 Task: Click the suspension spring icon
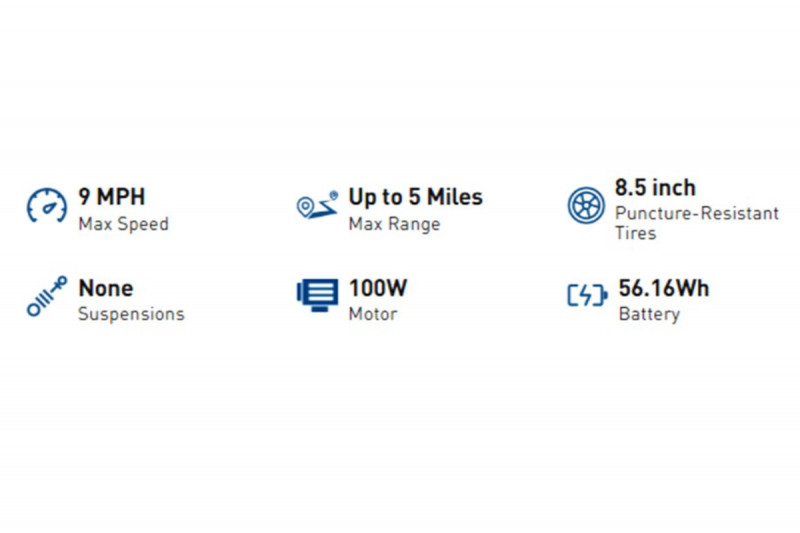coord(47,298)
